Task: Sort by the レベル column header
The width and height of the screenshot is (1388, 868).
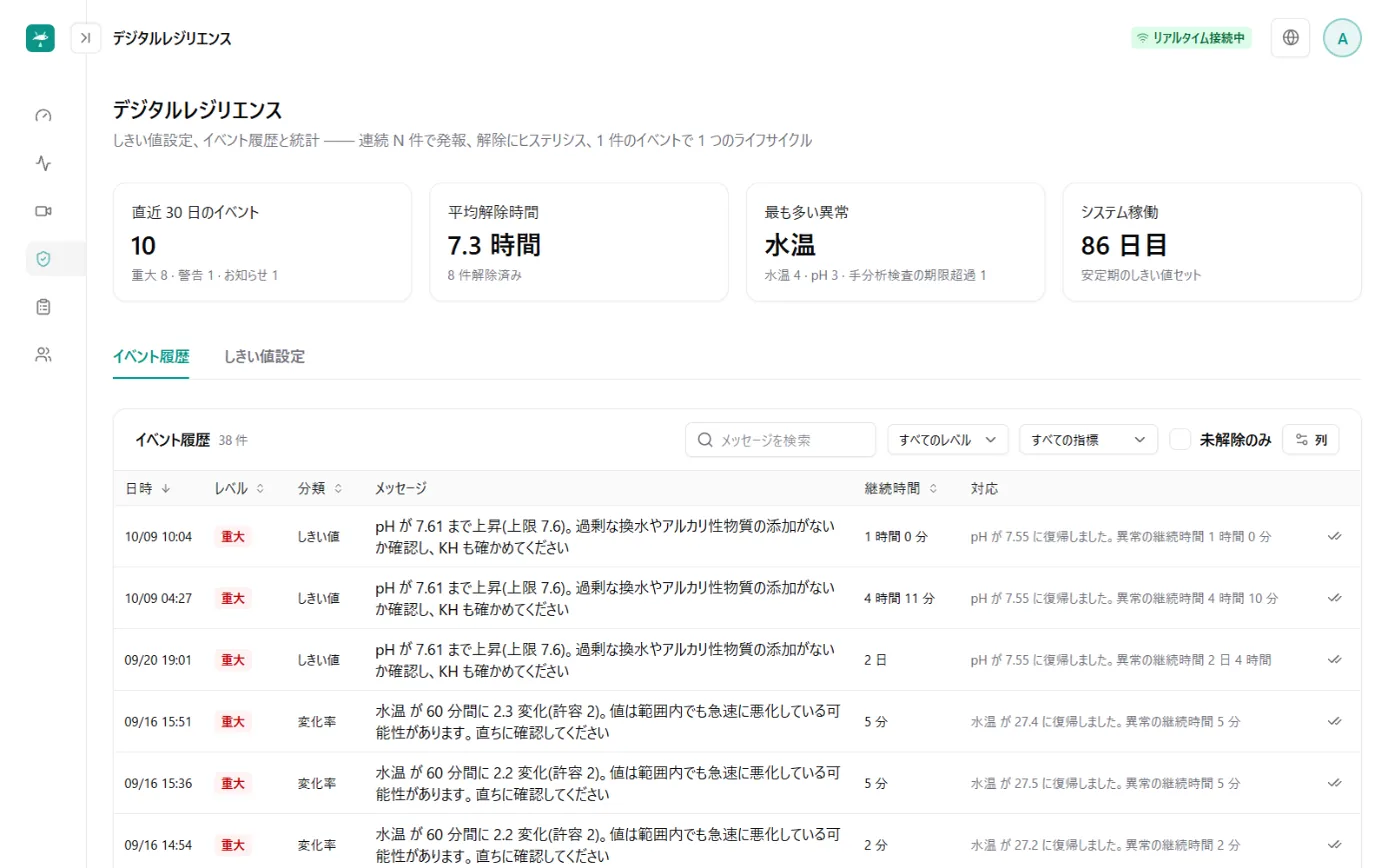Action: click(x=239, y=489)
